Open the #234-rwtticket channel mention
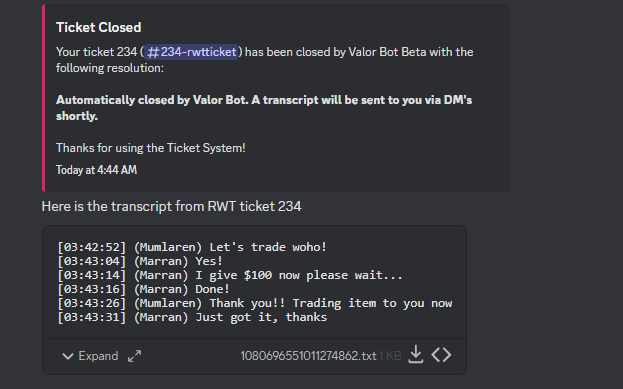Viewport: 623px width, 389px height. pos(191,52)
